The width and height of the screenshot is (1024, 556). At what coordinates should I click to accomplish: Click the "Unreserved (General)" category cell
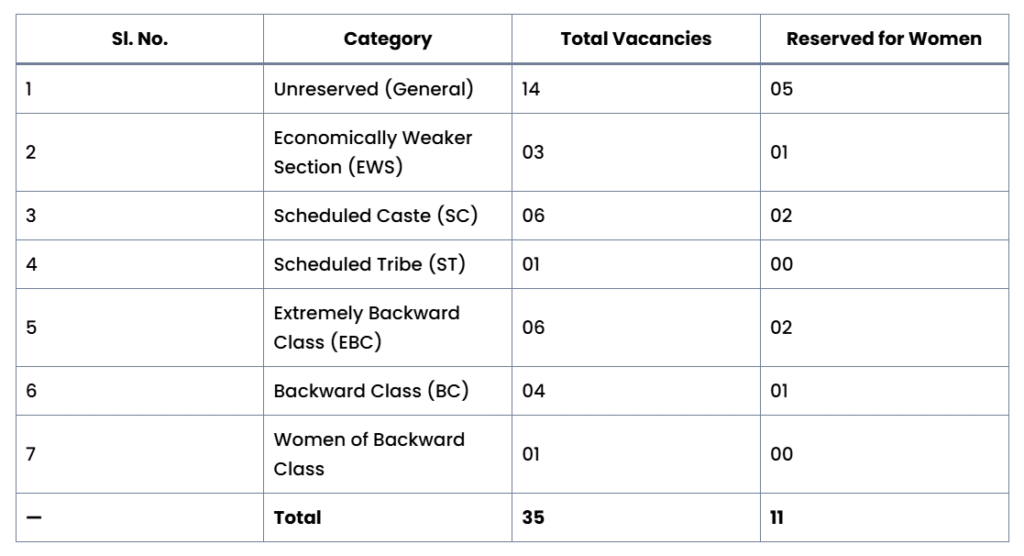(x=373, y=89)
